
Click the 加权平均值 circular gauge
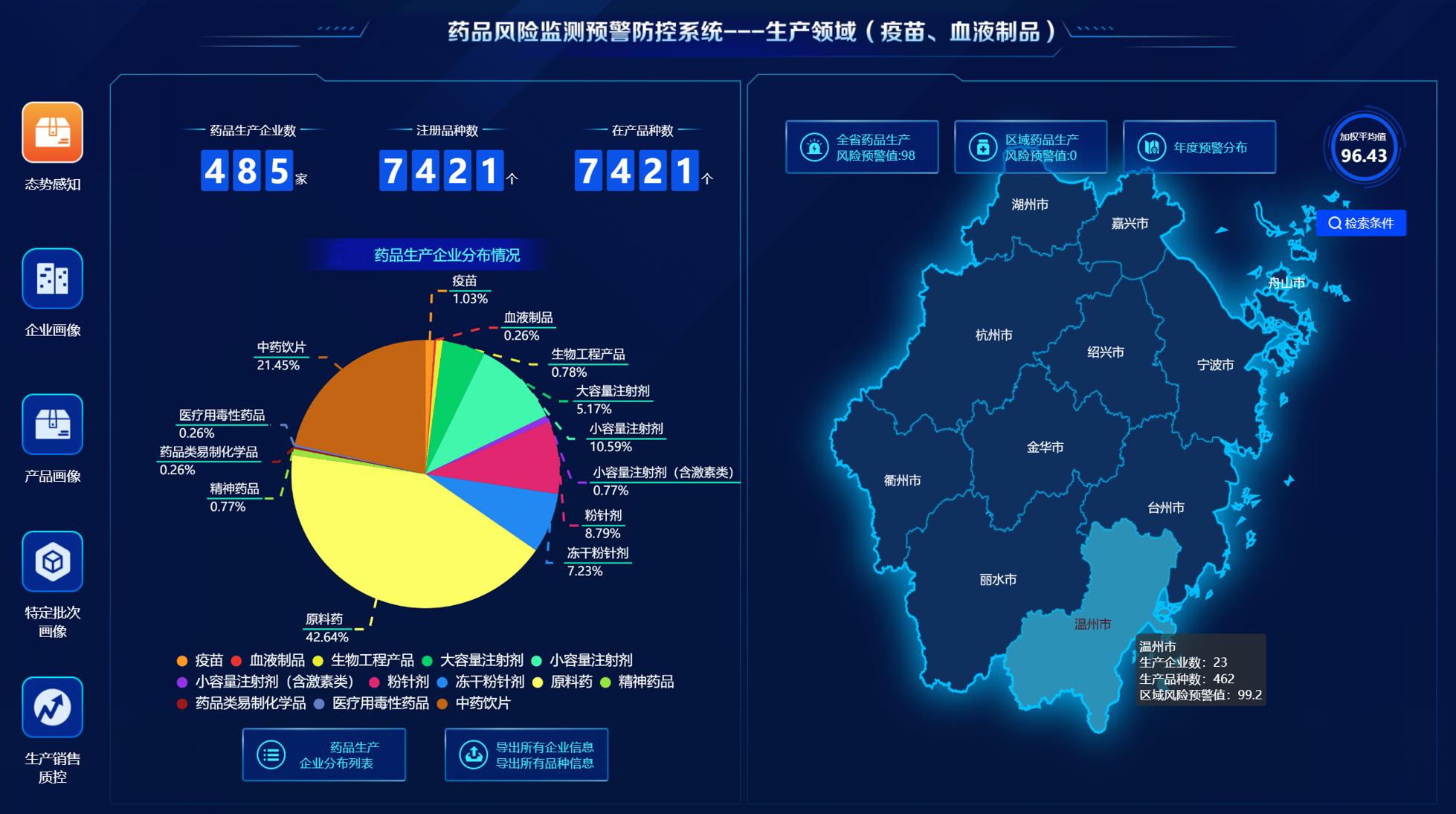(x=1362, y=148)
